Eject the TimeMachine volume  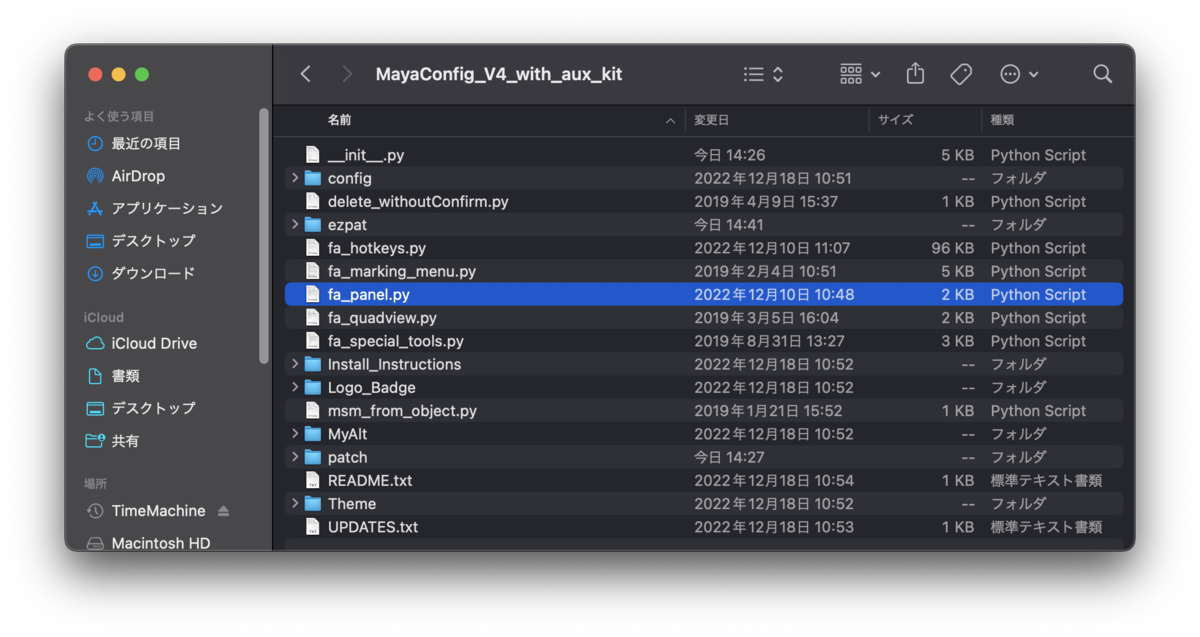(223, 511)
